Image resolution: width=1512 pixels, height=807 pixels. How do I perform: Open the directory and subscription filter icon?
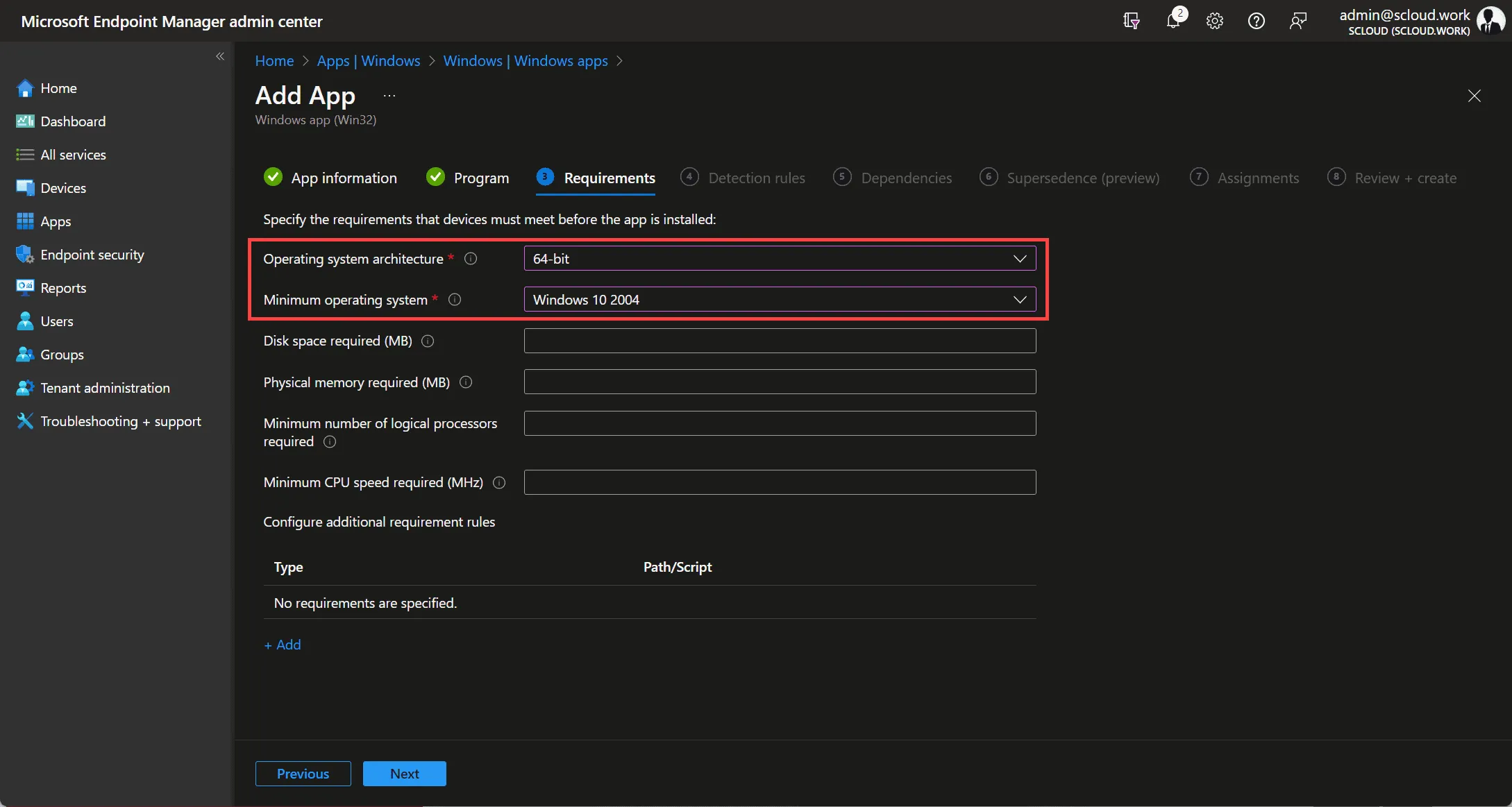(1132, 21)
